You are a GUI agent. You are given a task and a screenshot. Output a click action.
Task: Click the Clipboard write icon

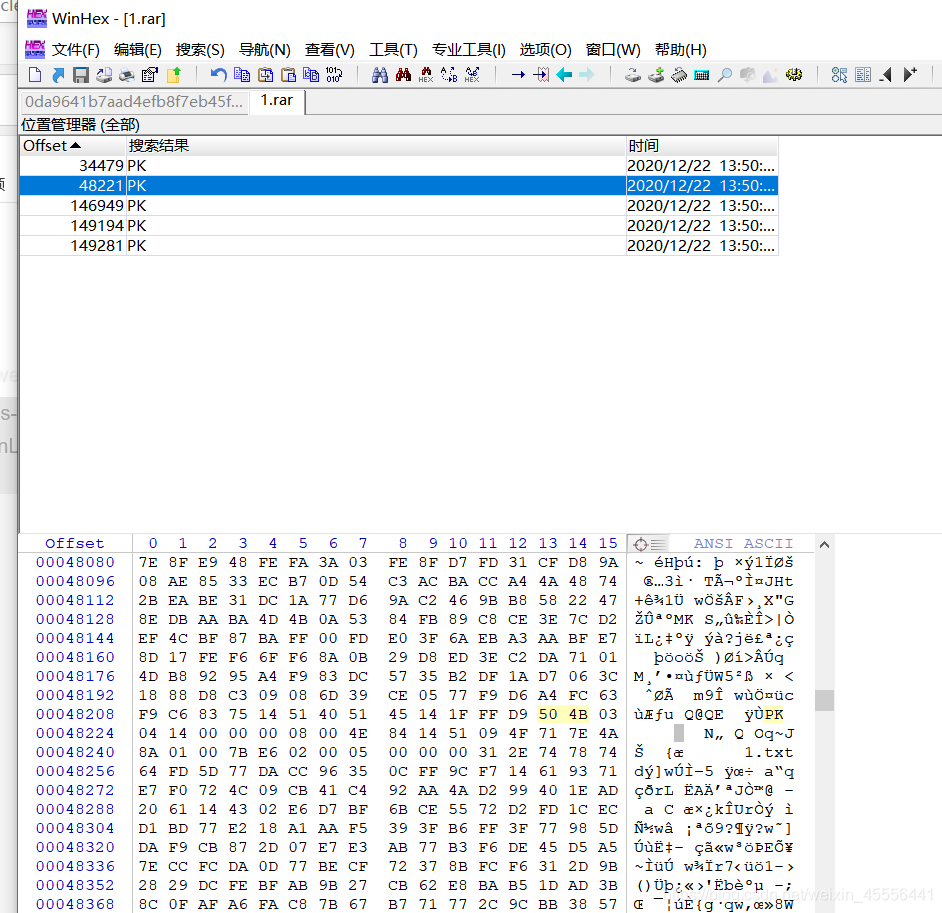pos(265,75)
